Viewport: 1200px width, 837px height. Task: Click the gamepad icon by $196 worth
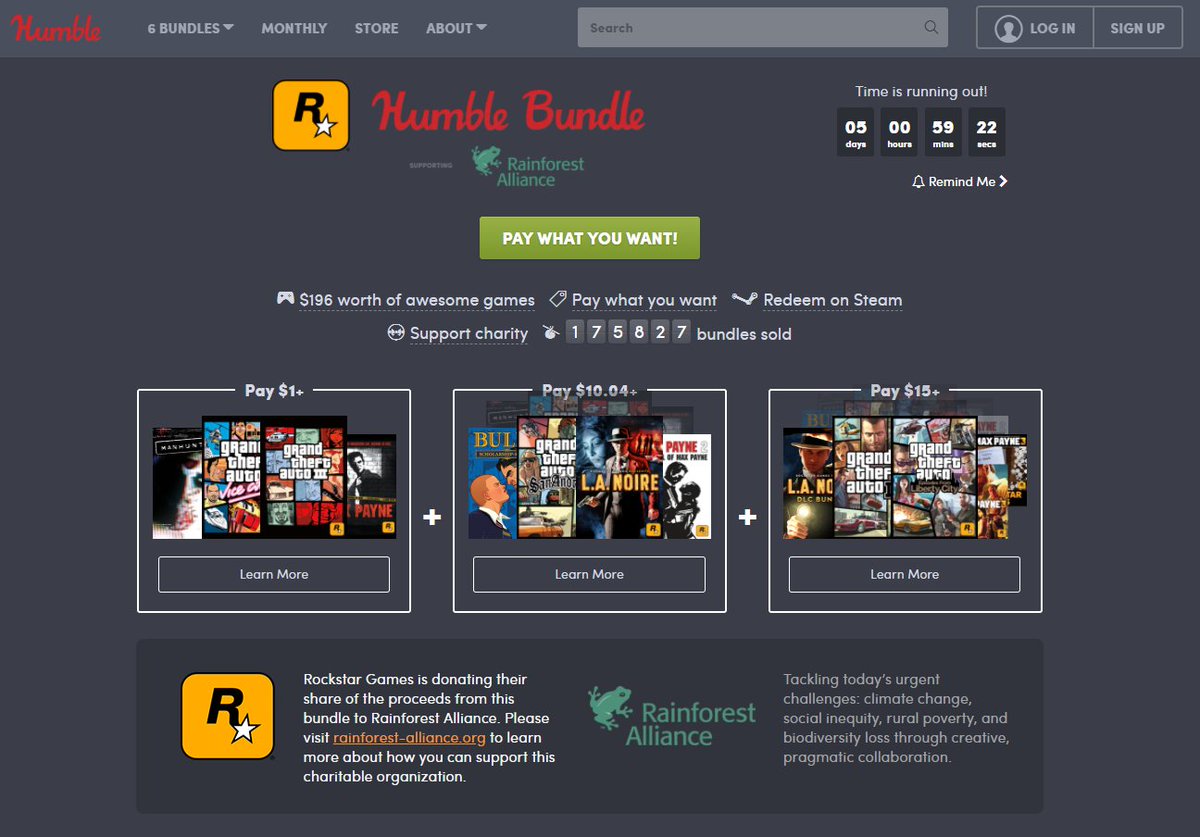point(286,299)
